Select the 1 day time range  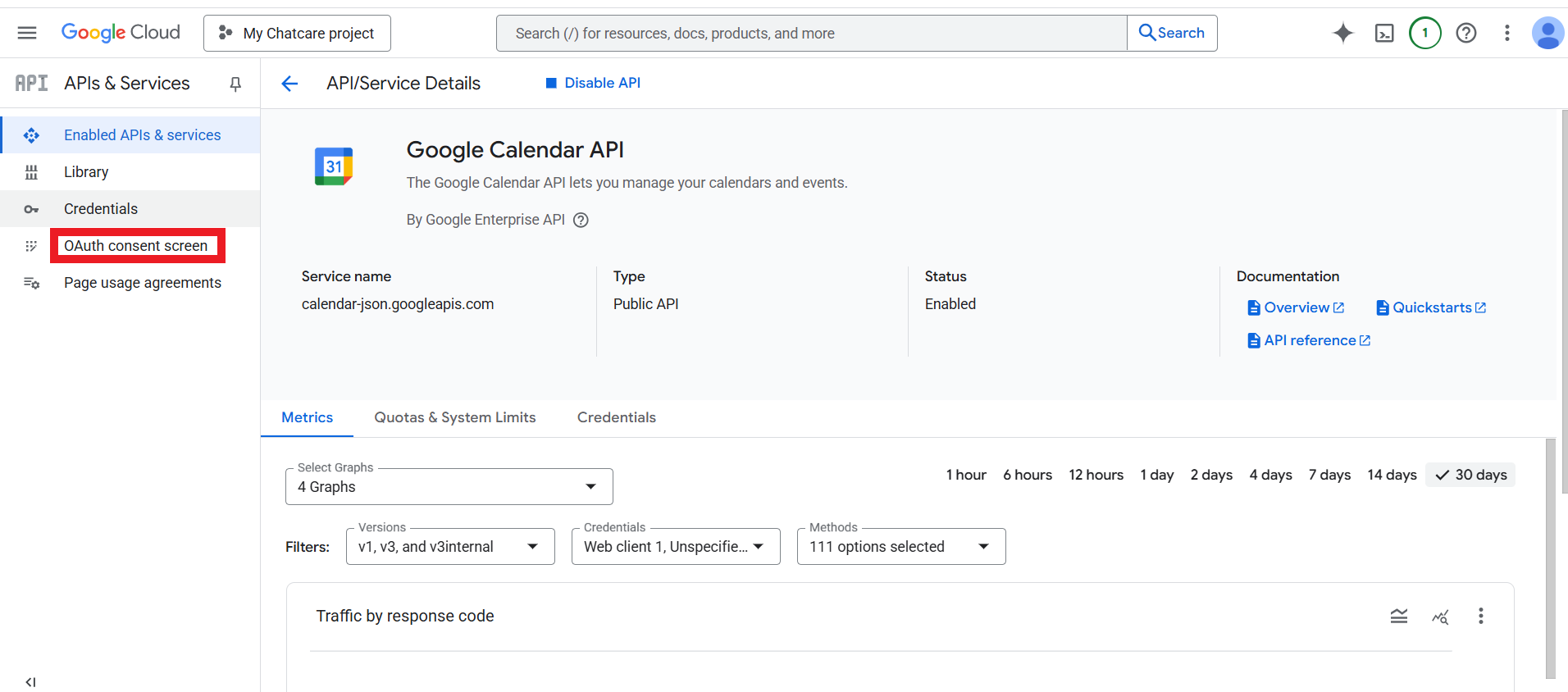1157,475
